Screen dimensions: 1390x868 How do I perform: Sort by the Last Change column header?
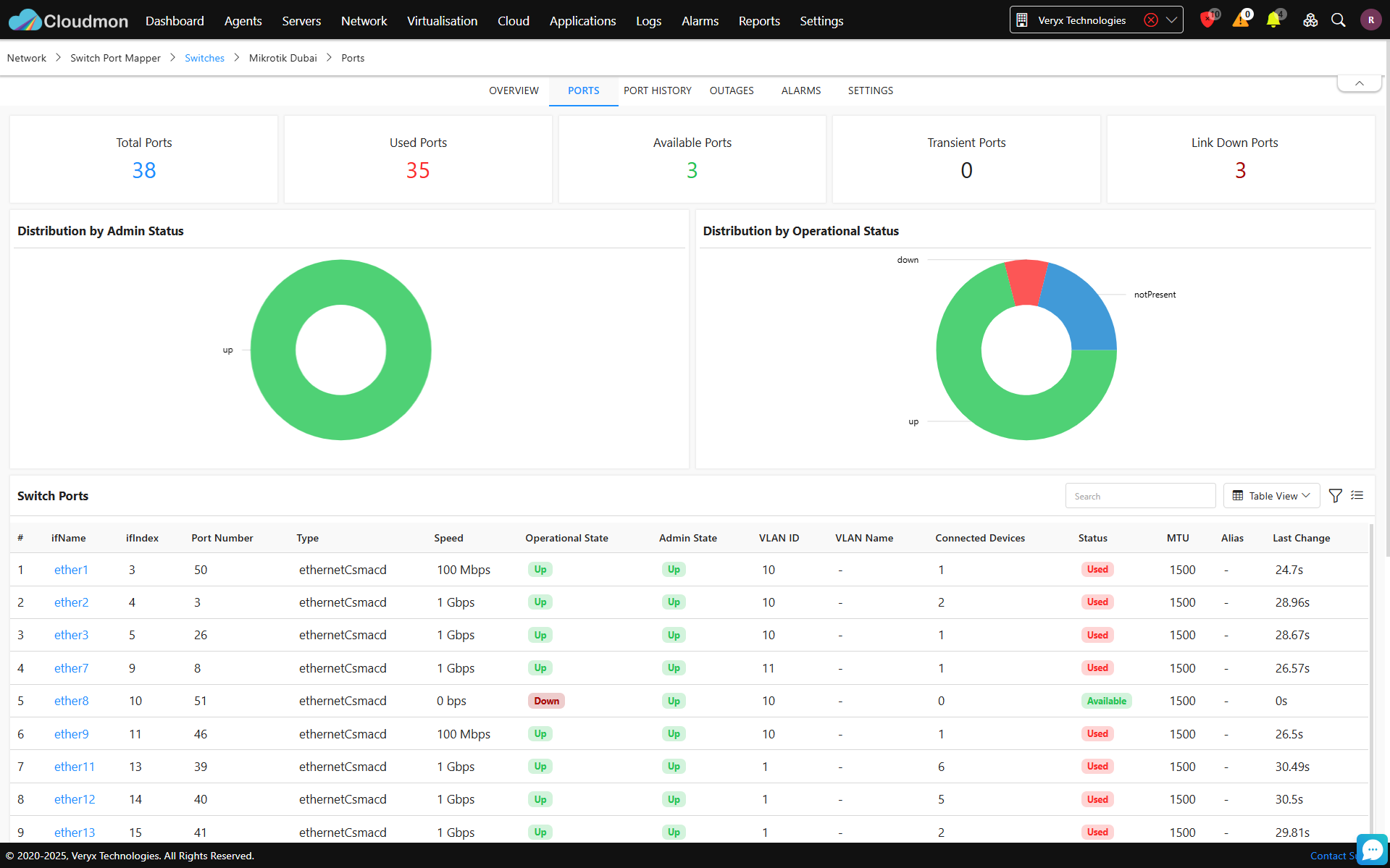[1301, 538]
